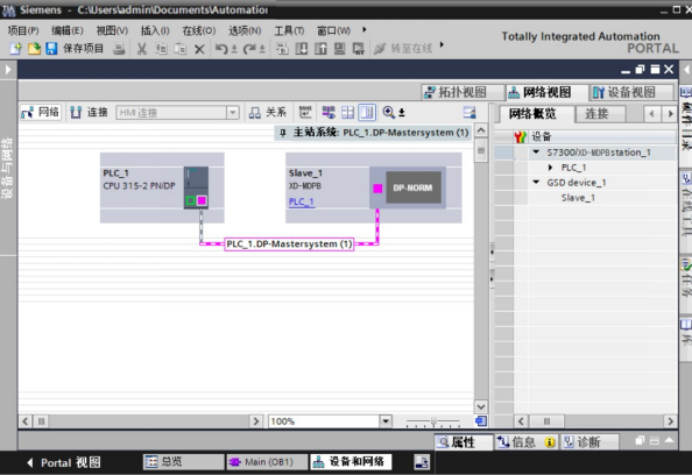Open project using the folder icon
Image resolution: width=692 pixels, height=476 pixels.
34,48
